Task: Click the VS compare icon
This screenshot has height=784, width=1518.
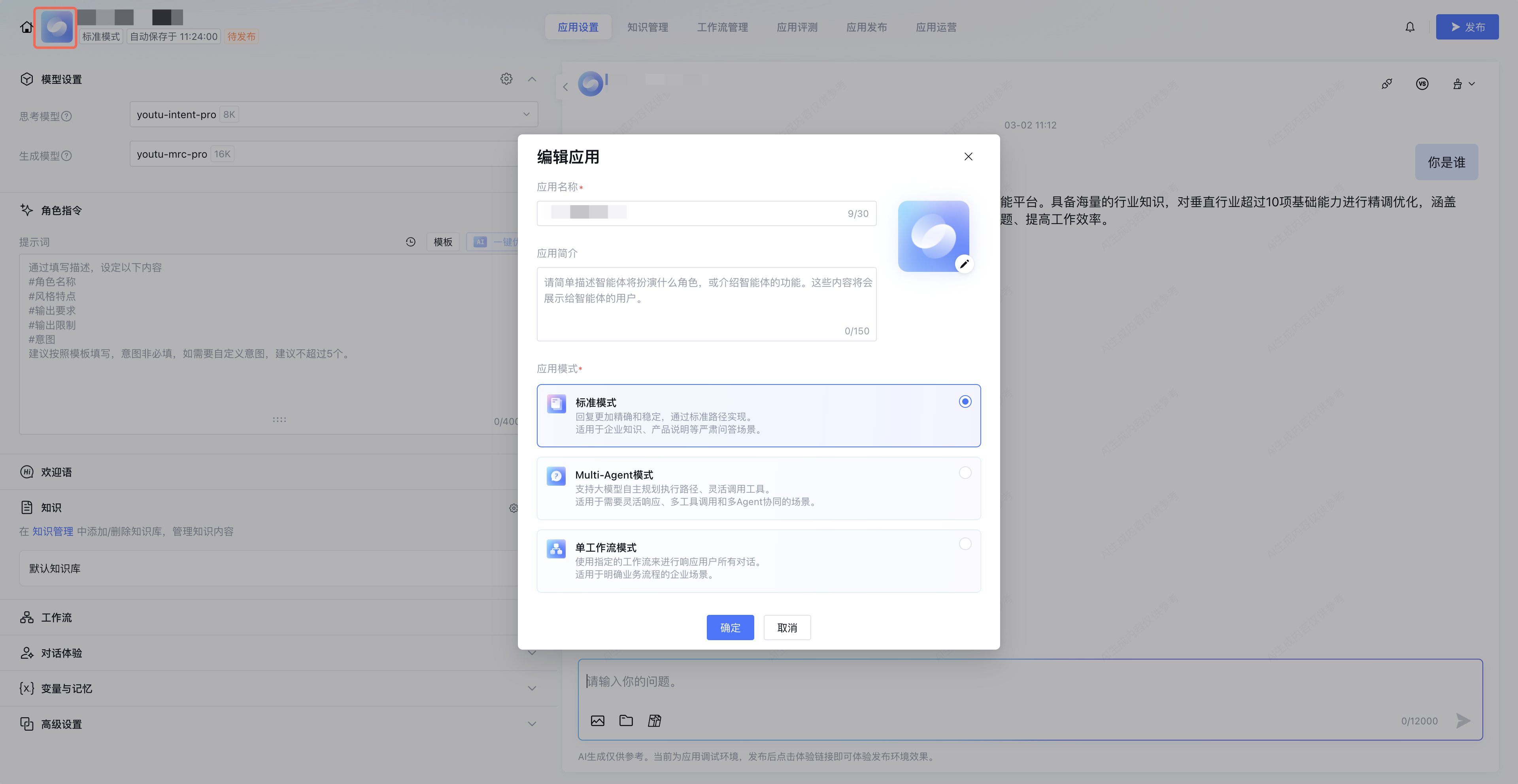Action: tap(1422, 84)
